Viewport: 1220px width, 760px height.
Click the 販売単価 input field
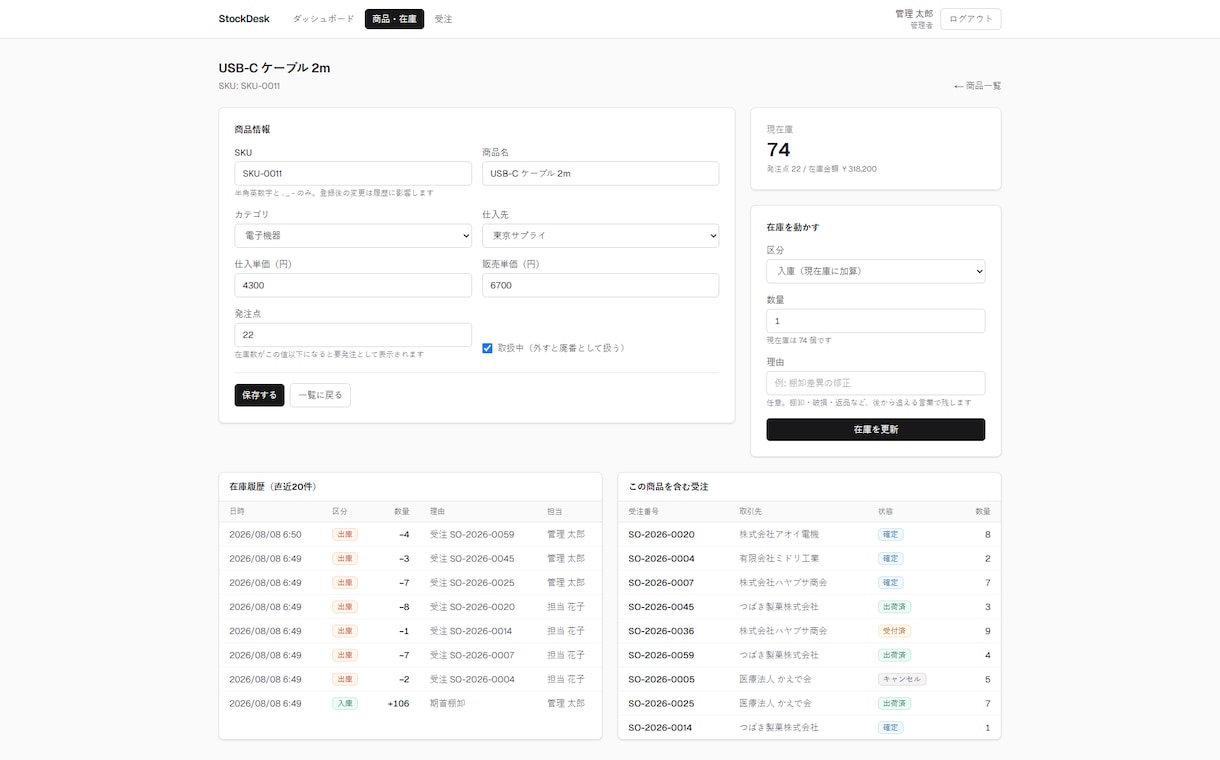[600, 285]
